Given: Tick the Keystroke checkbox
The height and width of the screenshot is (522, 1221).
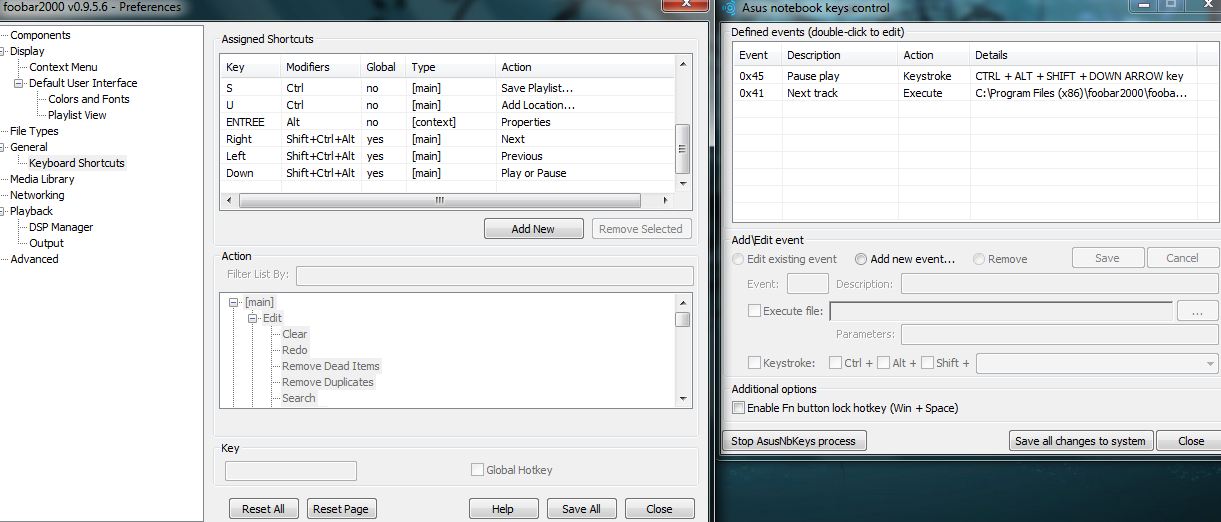Looking at the screenshot, I should click(x=754, y=363).
